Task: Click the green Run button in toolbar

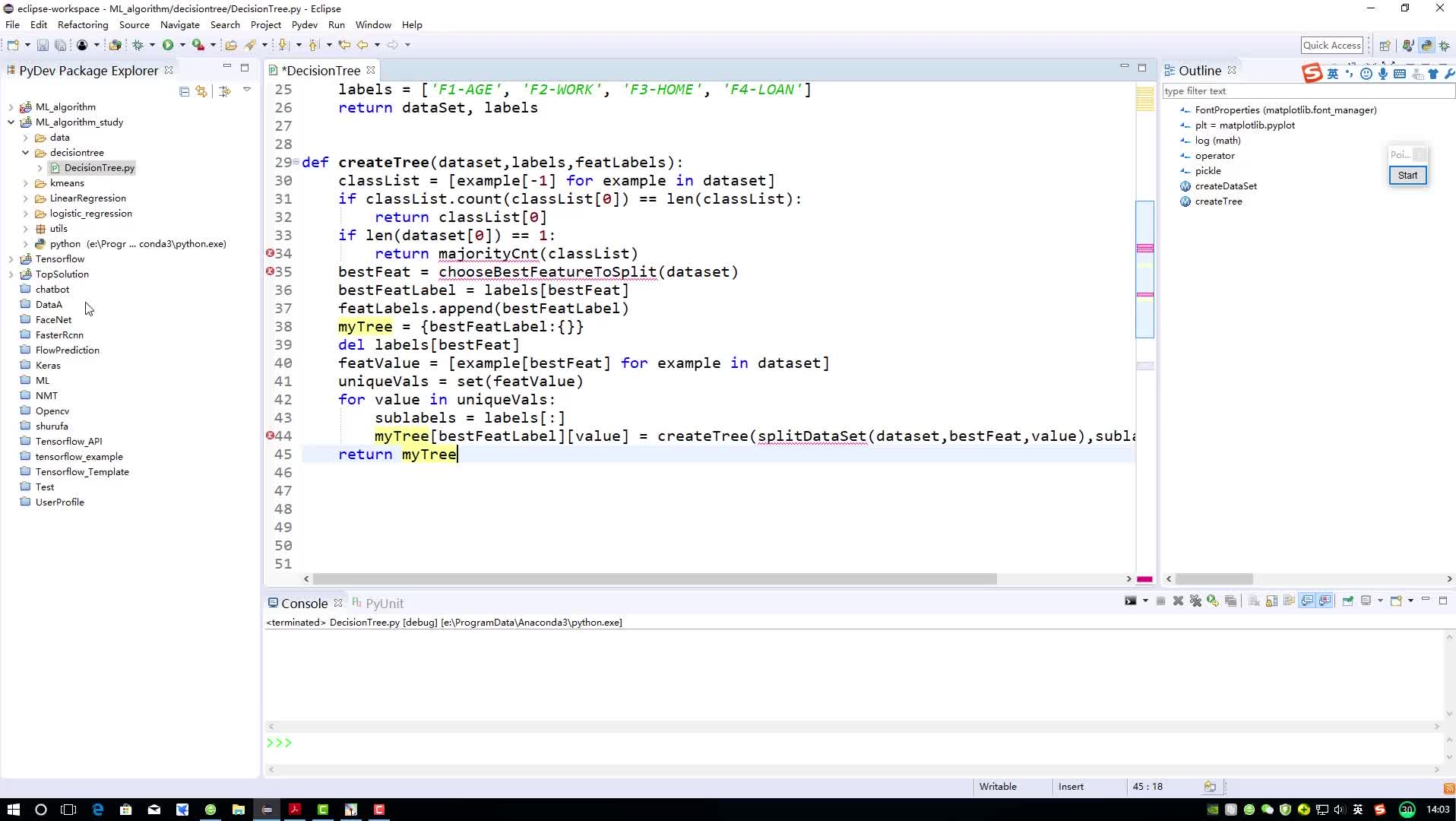Action: click(168, 45)
